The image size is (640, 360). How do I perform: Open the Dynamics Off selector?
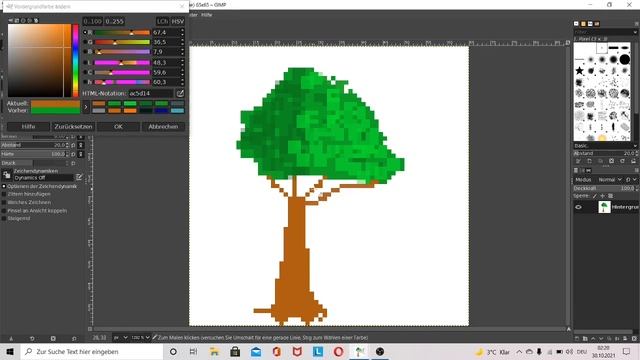coord(43,178)
